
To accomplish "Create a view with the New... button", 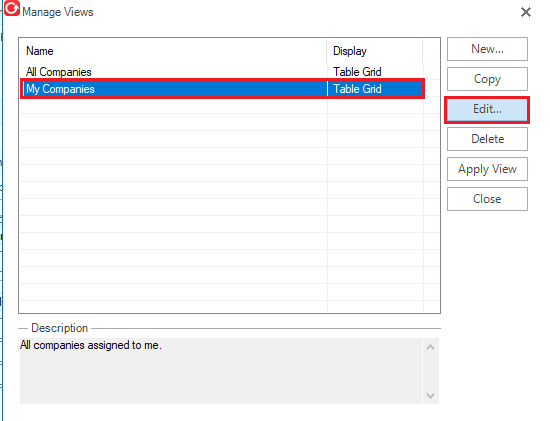I will point(487,49).
